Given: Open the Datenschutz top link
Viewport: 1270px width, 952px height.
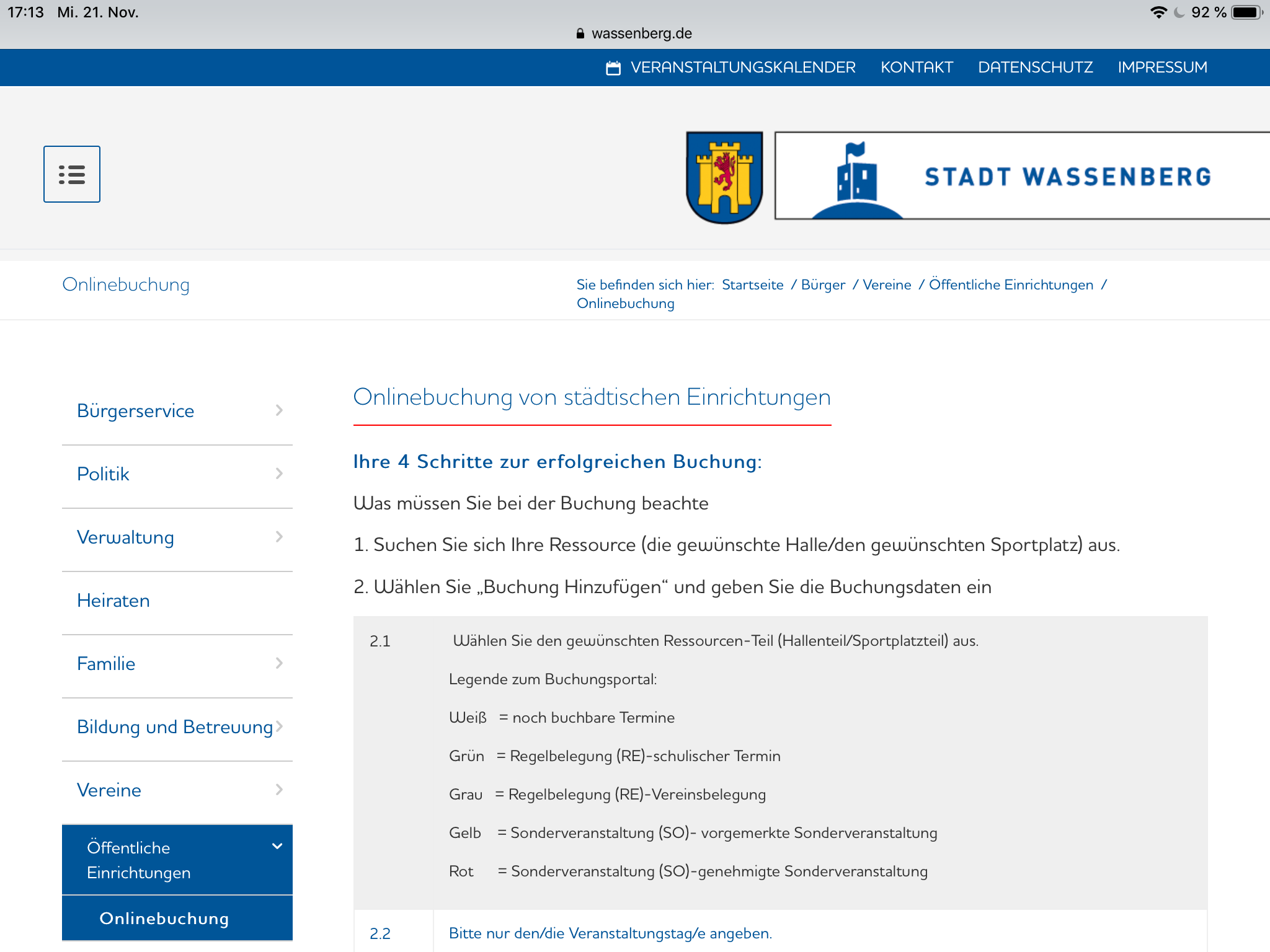Looking at the screenshot, I should pyautogui.click(x=1035, y=68).
